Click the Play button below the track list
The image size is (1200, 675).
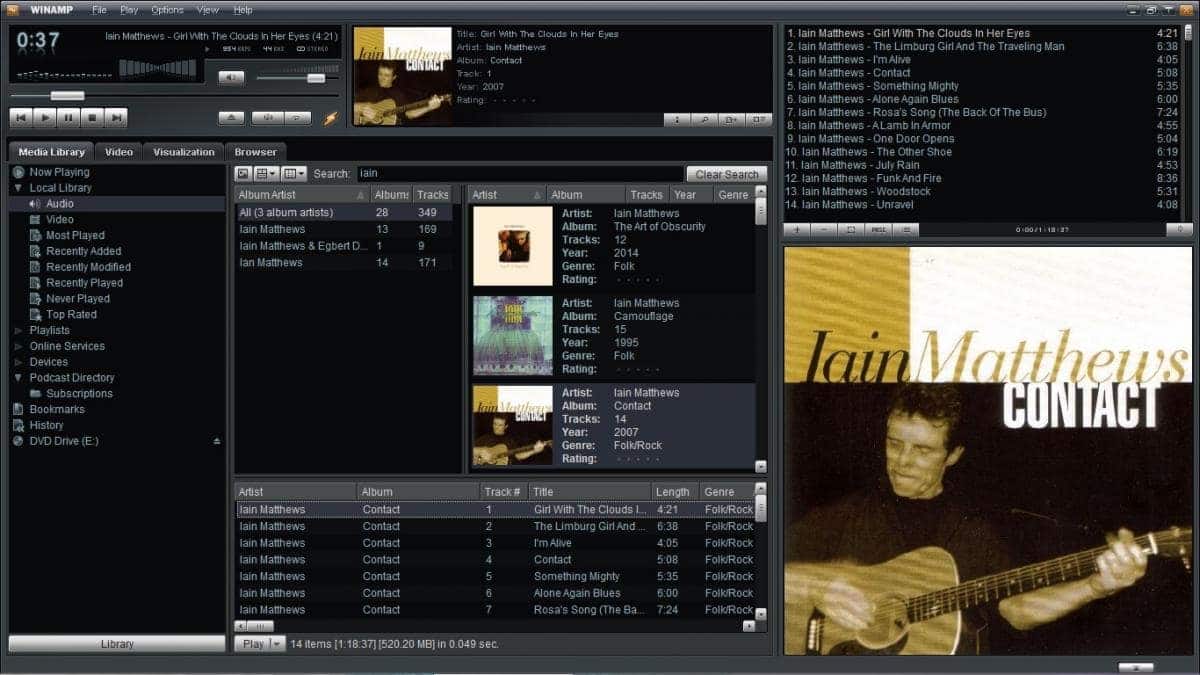[253, 644]
